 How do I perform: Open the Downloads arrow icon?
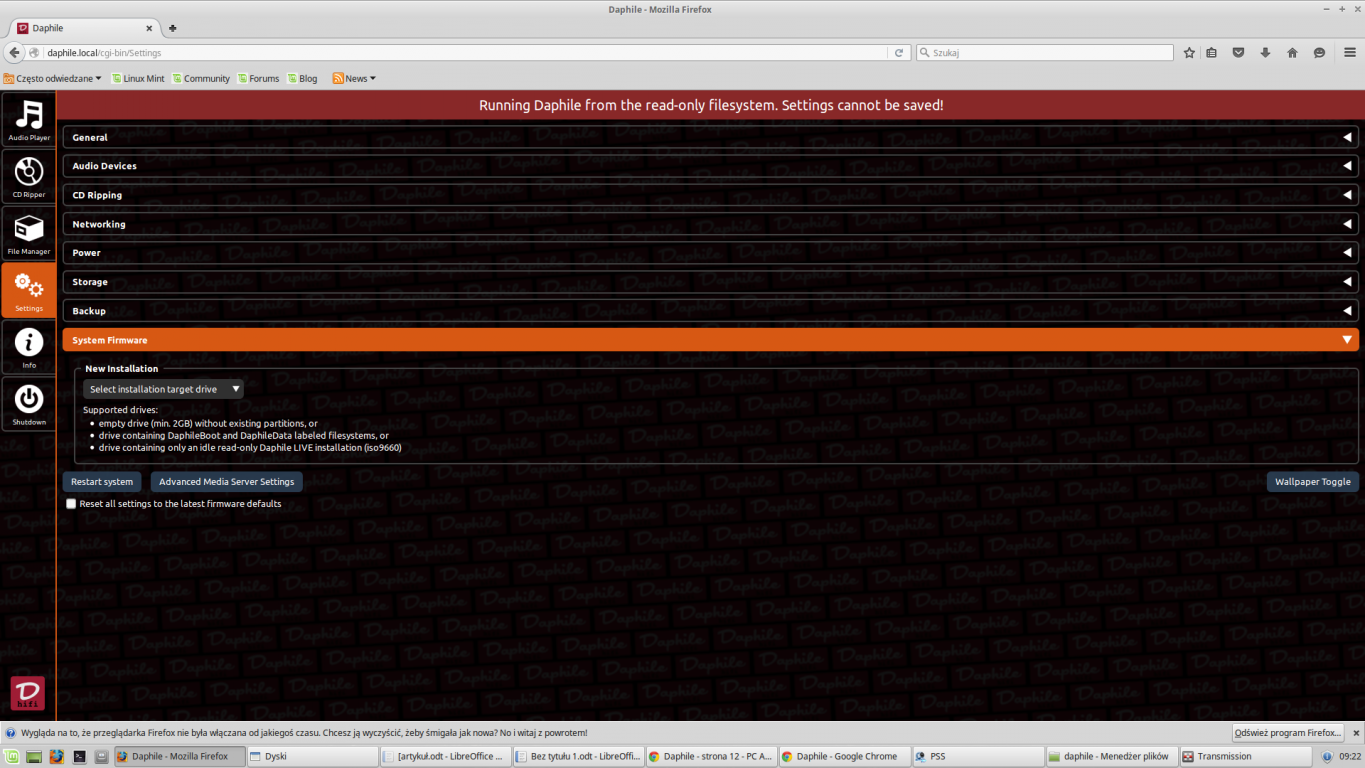pyautogui.click(x=1265, y=53)
